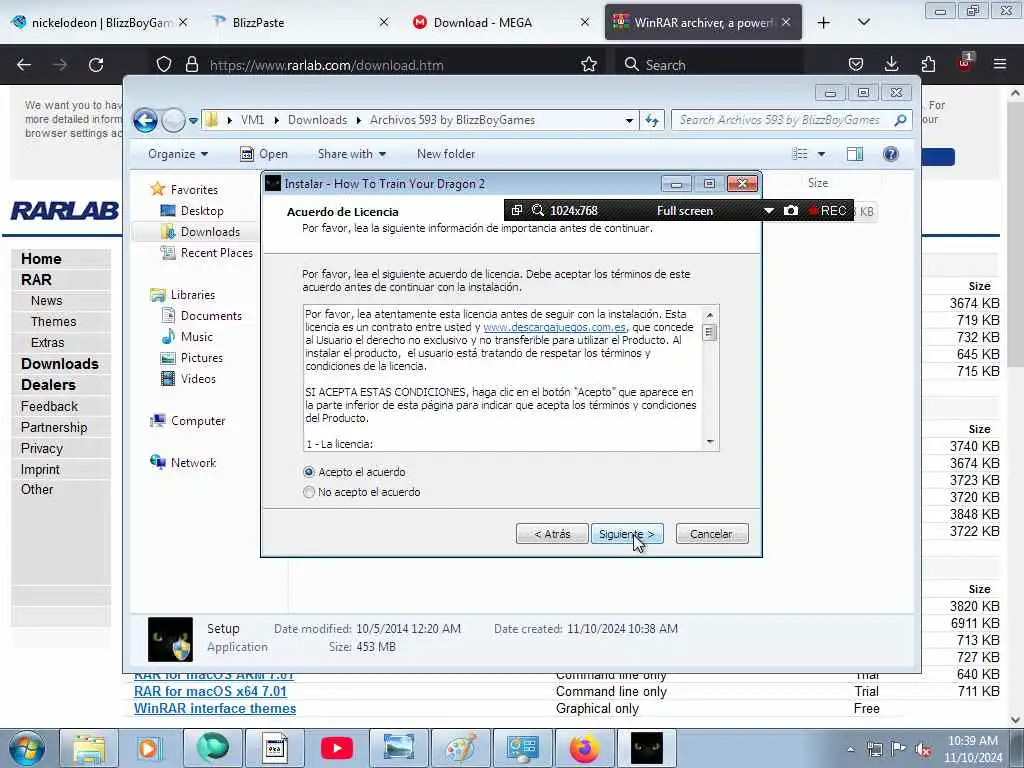Click the Firefox Search box
This screenshot has width=1024, height=768.
(709, 65)
